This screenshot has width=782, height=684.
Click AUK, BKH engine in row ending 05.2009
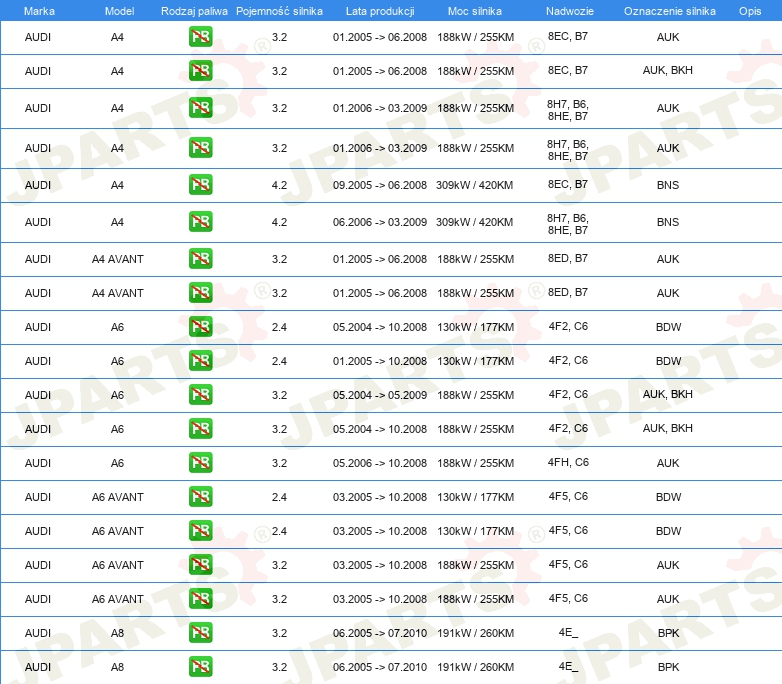coord(668,394)
